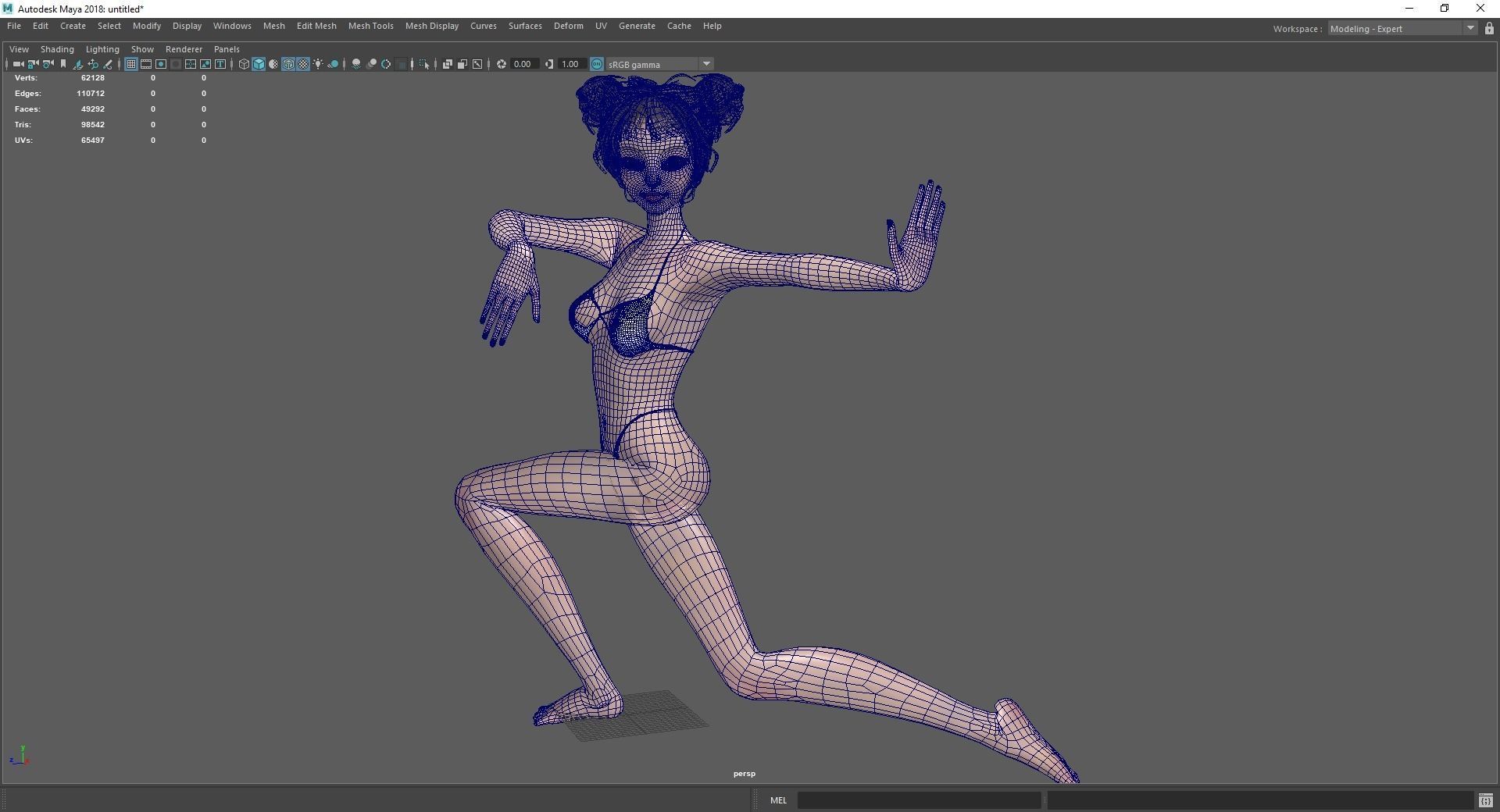Click the Lock Camera icon
The height and width of the screenshot is (812, 1500).
tap(33, 64)
